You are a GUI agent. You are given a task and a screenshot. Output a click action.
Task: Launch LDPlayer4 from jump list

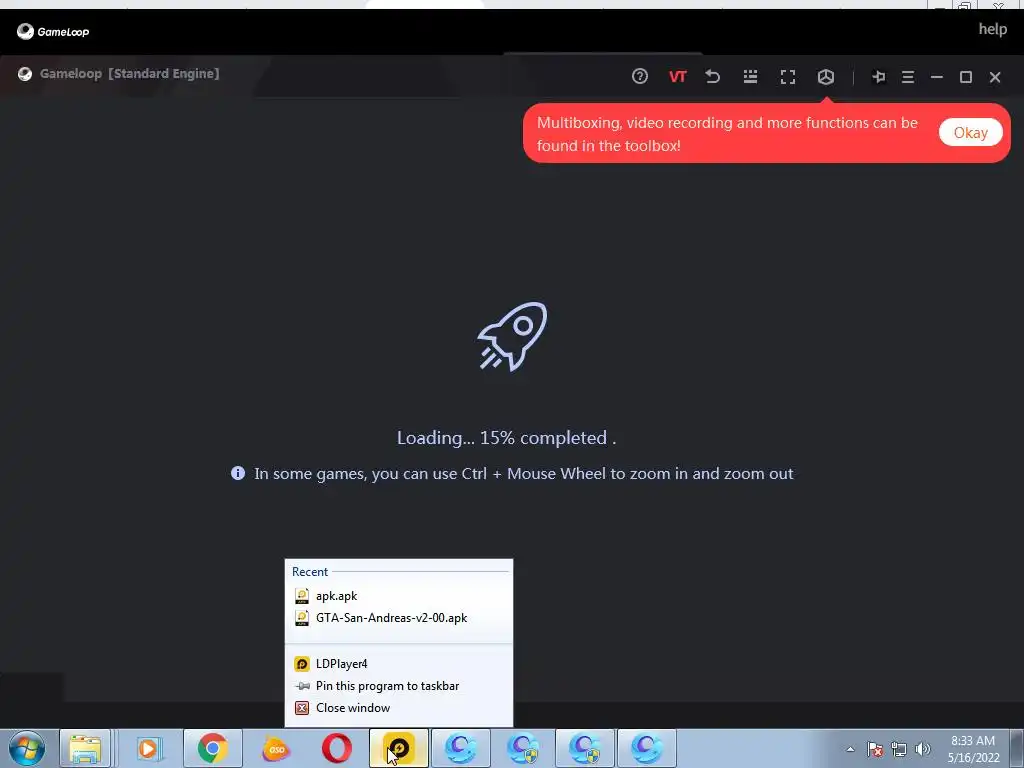[x=398, y=664]
